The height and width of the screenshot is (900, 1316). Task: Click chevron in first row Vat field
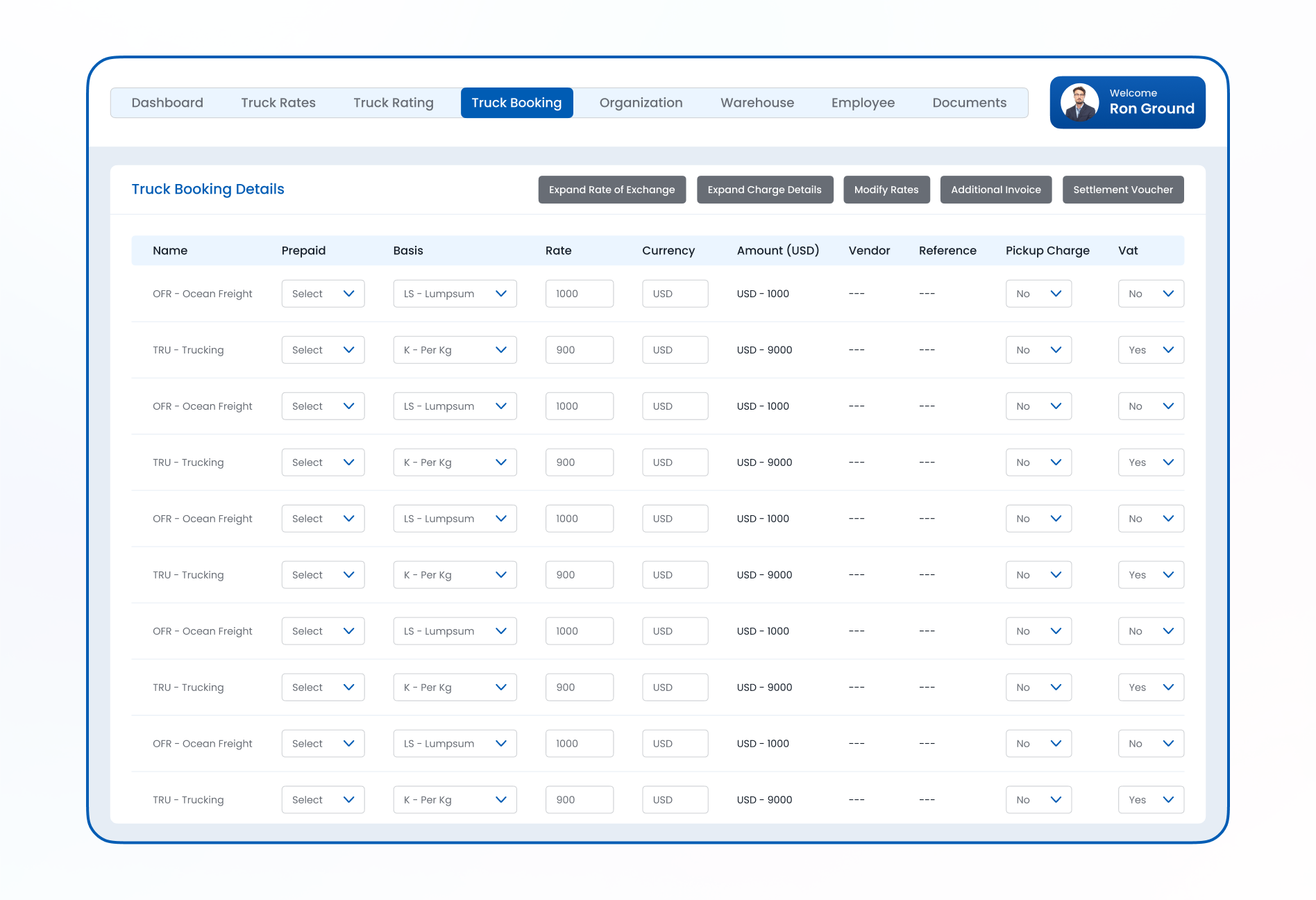click(x=1168, y=294)
